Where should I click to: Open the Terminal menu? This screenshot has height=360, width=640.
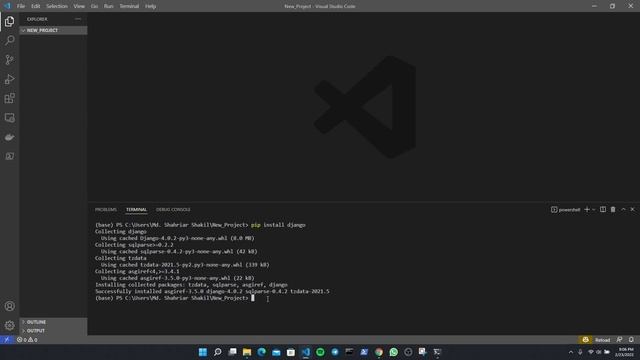click(x=129, y=6)
